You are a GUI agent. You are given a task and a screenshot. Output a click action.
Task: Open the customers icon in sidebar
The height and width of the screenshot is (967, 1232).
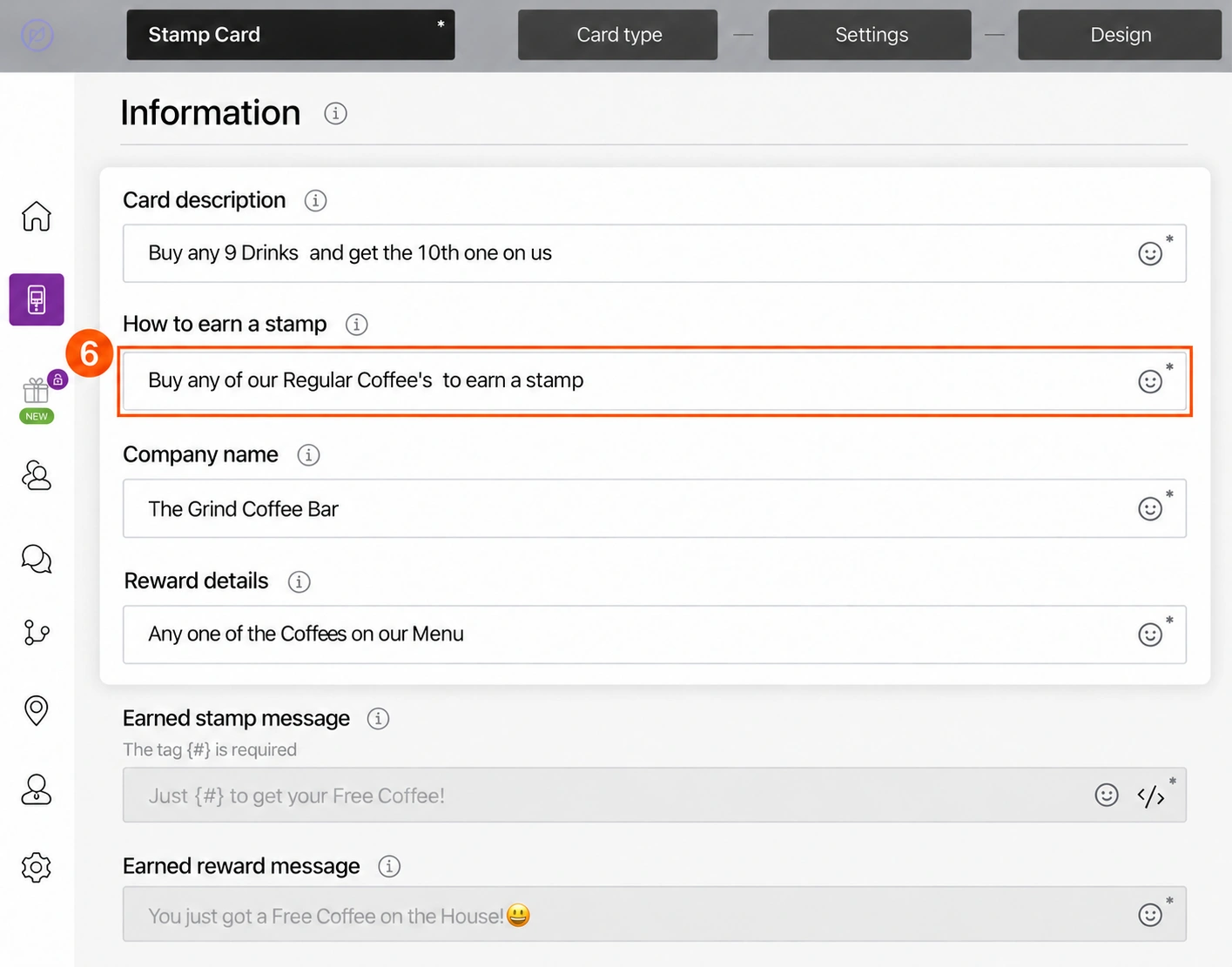coord(37,475)
